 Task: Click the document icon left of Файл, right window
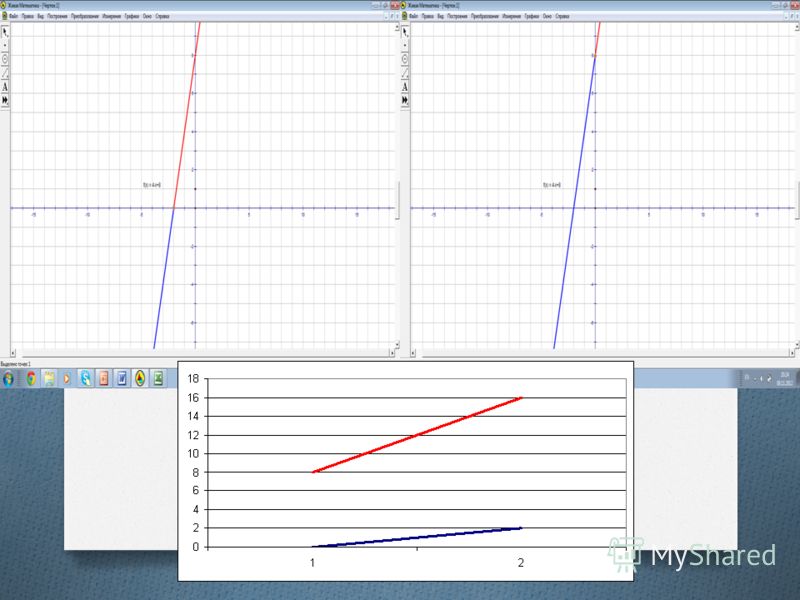[404, 16]
